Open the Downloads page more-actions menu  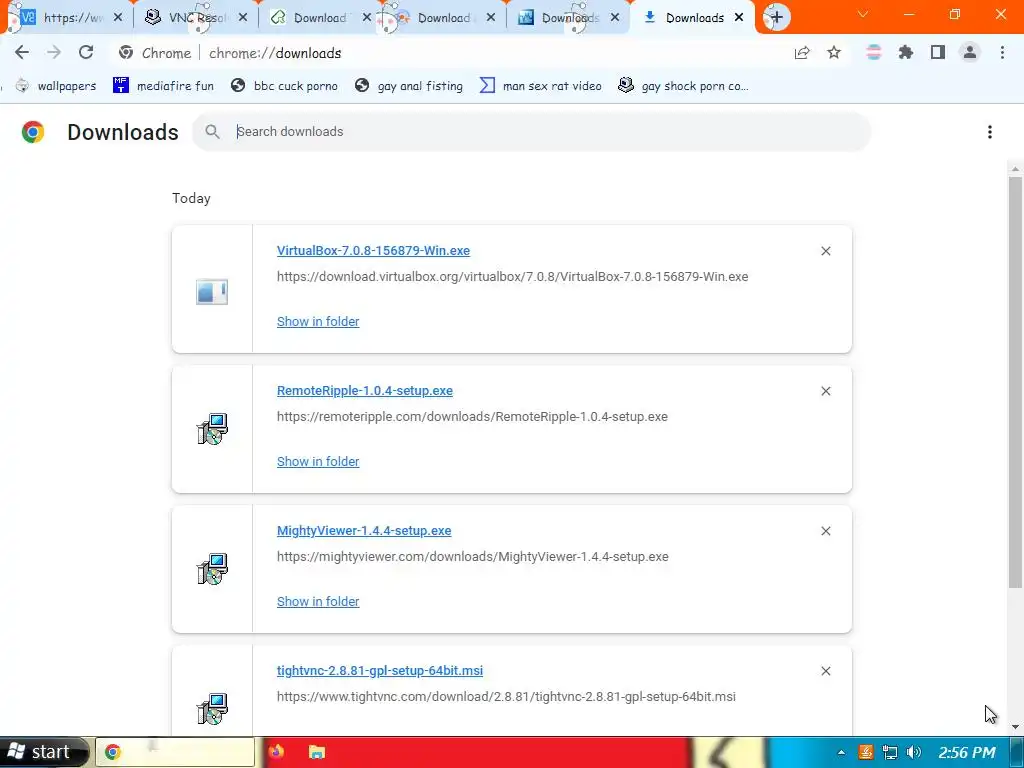990,132
